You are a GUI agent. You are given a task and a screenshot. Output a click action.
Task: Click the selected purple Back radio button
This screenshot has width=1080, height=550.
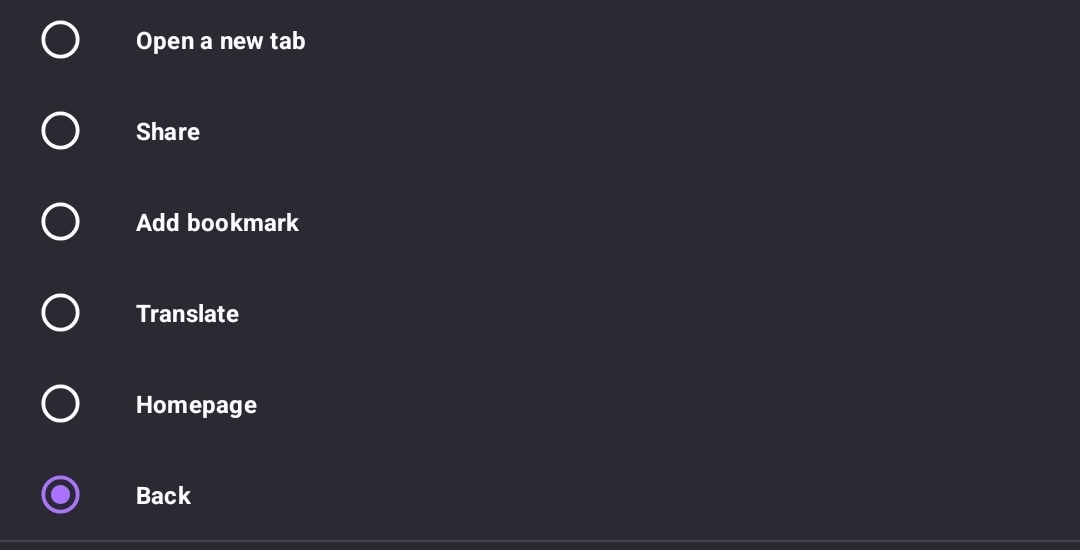(60, 495)
